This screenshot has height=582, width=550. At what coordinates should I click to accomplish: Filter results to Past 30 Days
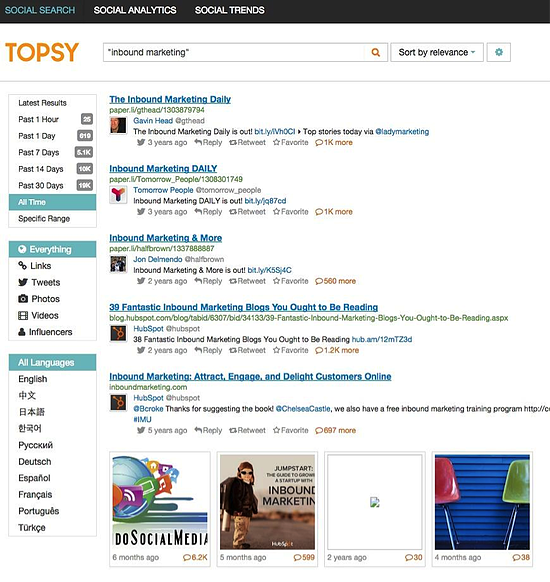tap(52, 185)
